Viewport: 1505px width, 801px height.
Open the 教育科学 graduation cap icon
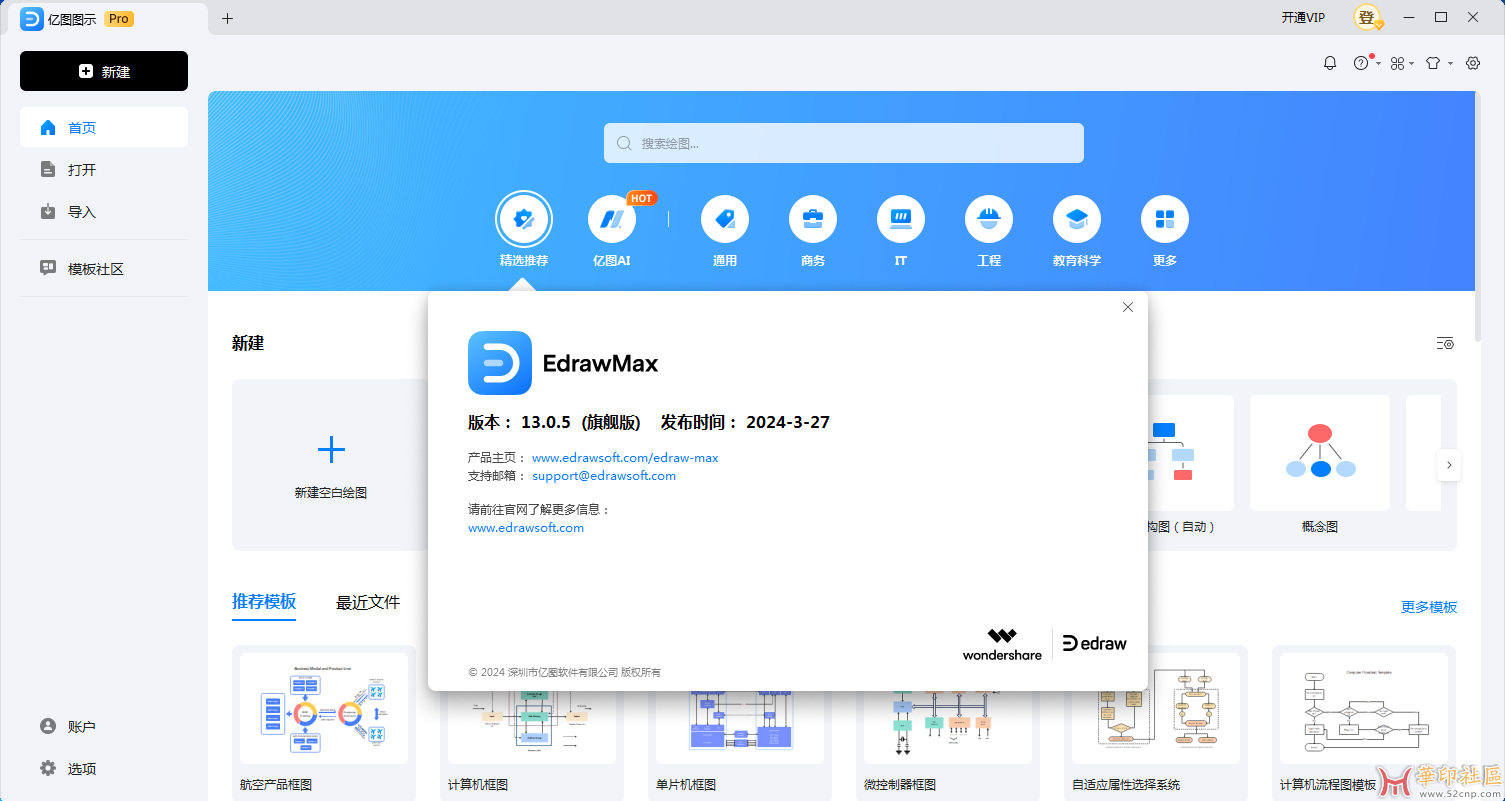pos(1076,218)
